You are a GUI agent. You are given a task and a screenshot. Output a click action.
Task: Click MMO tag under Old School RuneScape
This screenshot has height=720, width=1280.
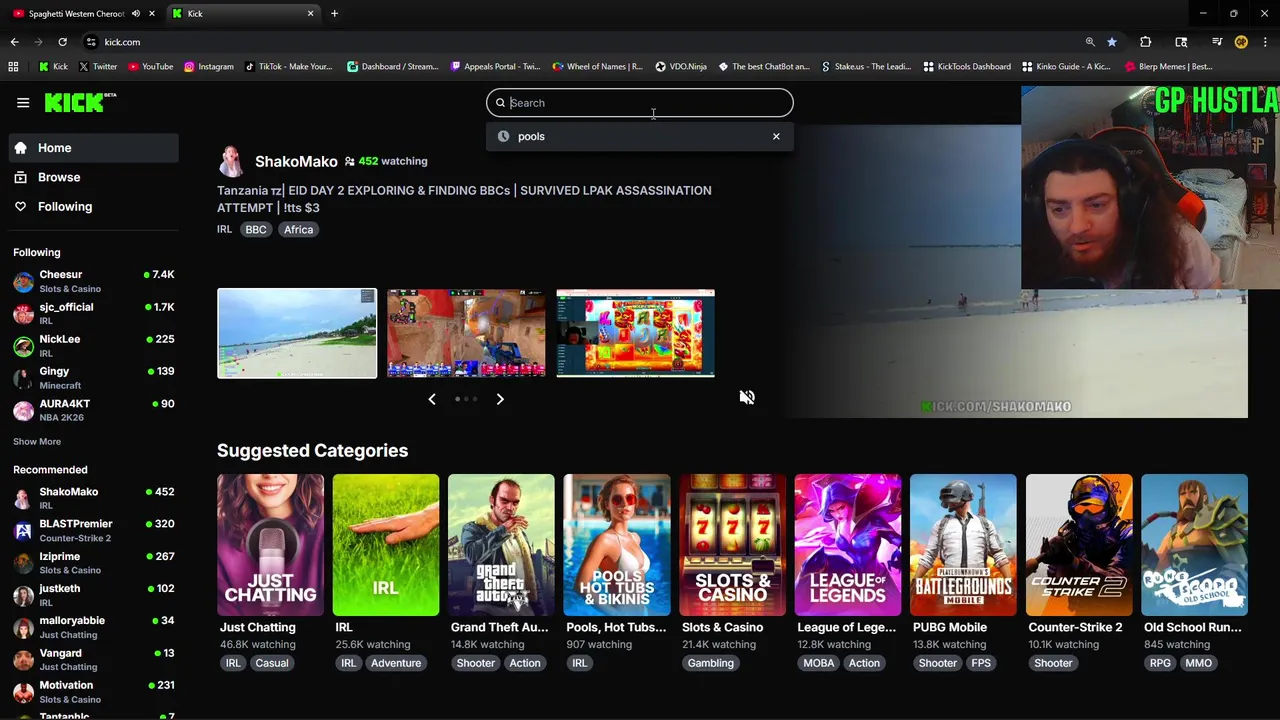coord(1198,663)
